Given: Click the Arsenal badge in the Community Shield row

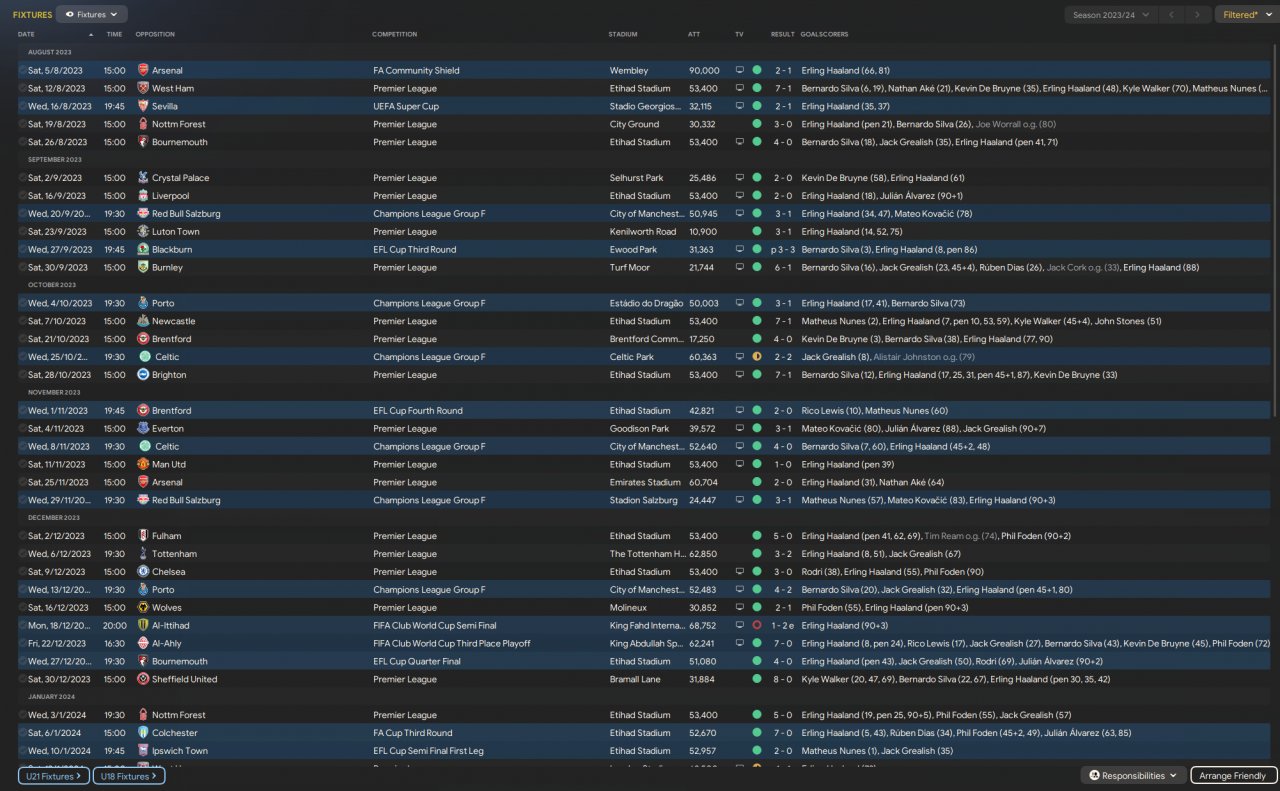Looking at the screenshot, I should (x=143, y=71).
